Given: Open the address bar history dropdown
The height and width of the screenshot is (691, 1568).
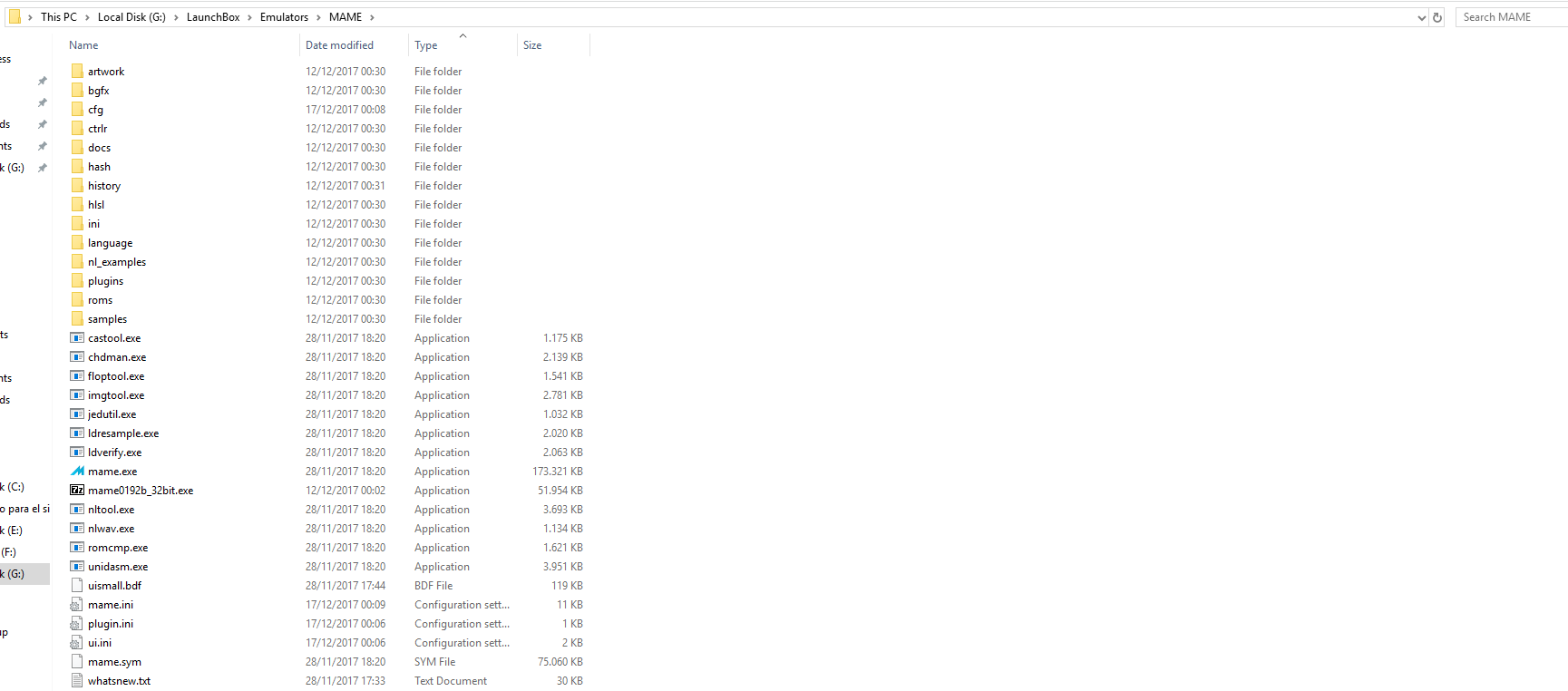Looking at the screenshot, I should click(x=1421, y=17).
